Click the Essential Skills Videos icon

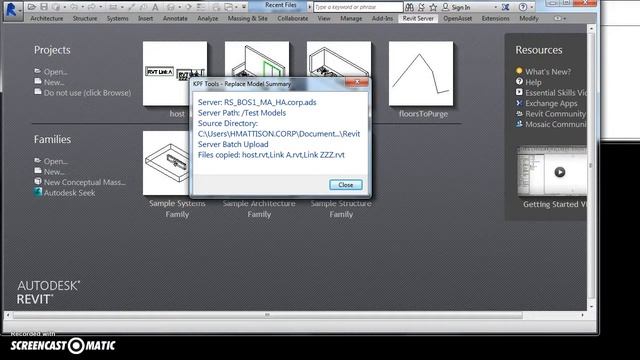(x=519, y=92)
